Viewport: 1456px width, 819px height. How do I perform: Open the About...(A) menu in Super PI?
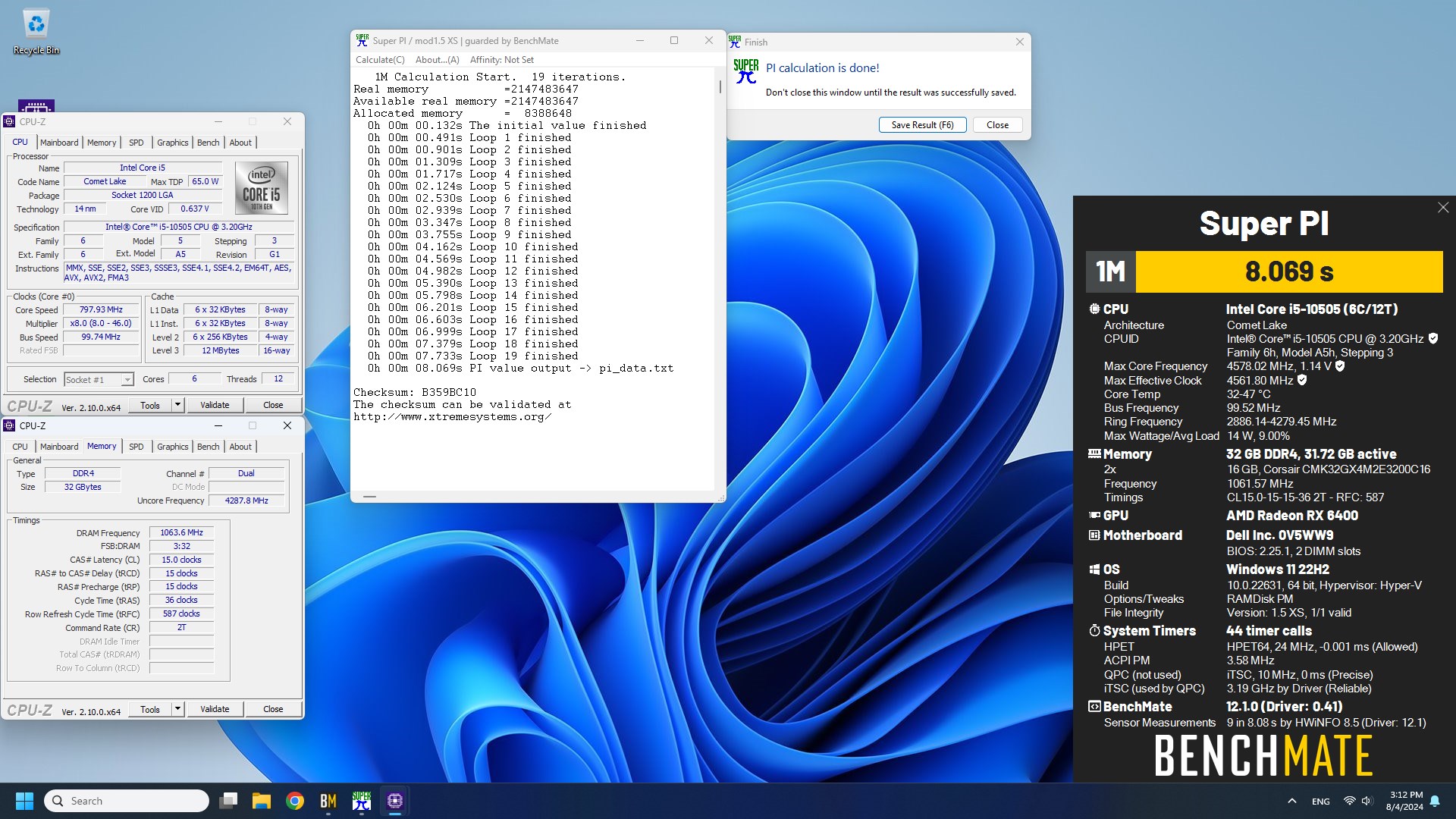[x=438, y=60]
